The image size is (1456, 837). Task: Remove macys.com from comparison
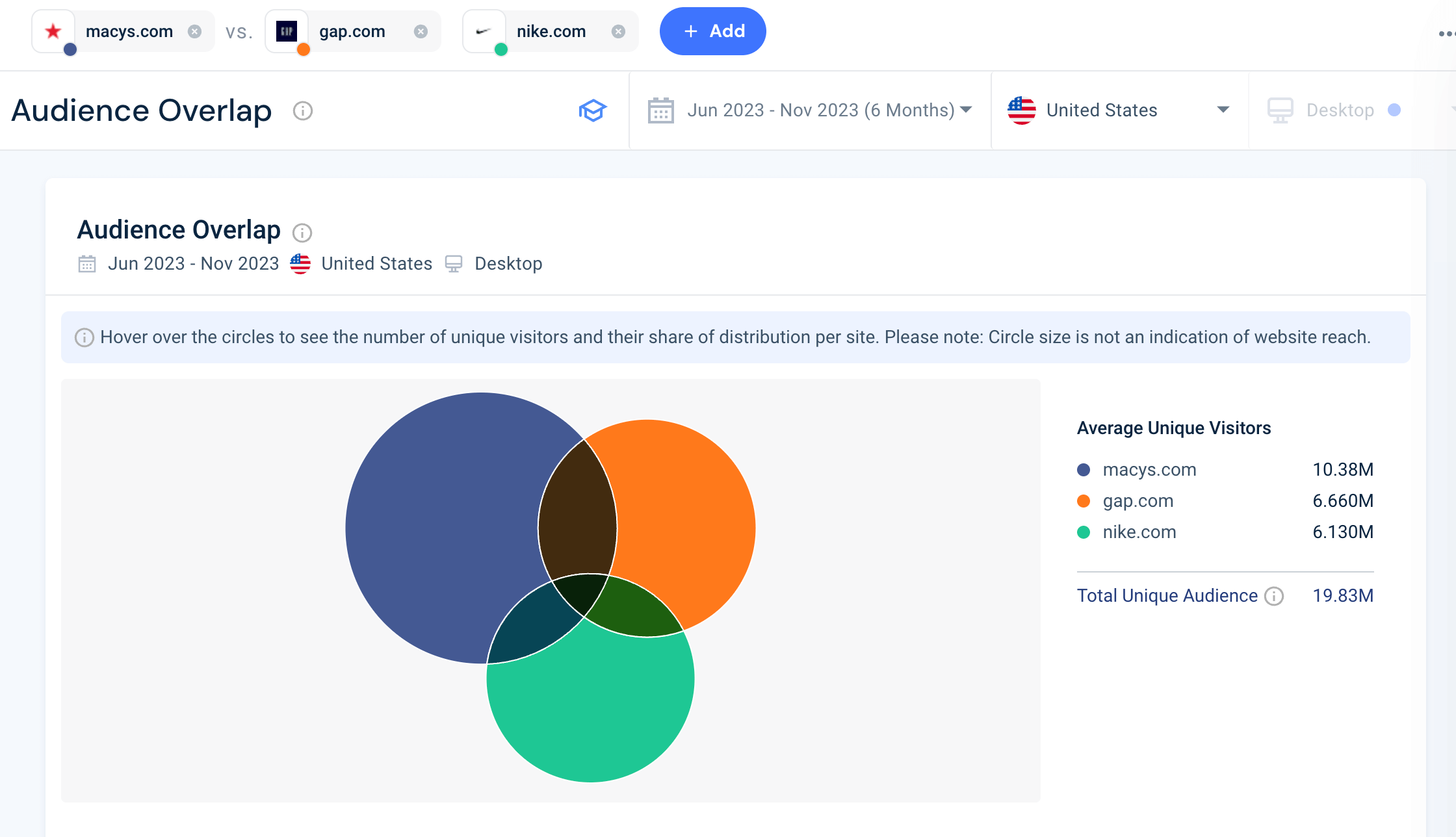(x=194, y=31)
